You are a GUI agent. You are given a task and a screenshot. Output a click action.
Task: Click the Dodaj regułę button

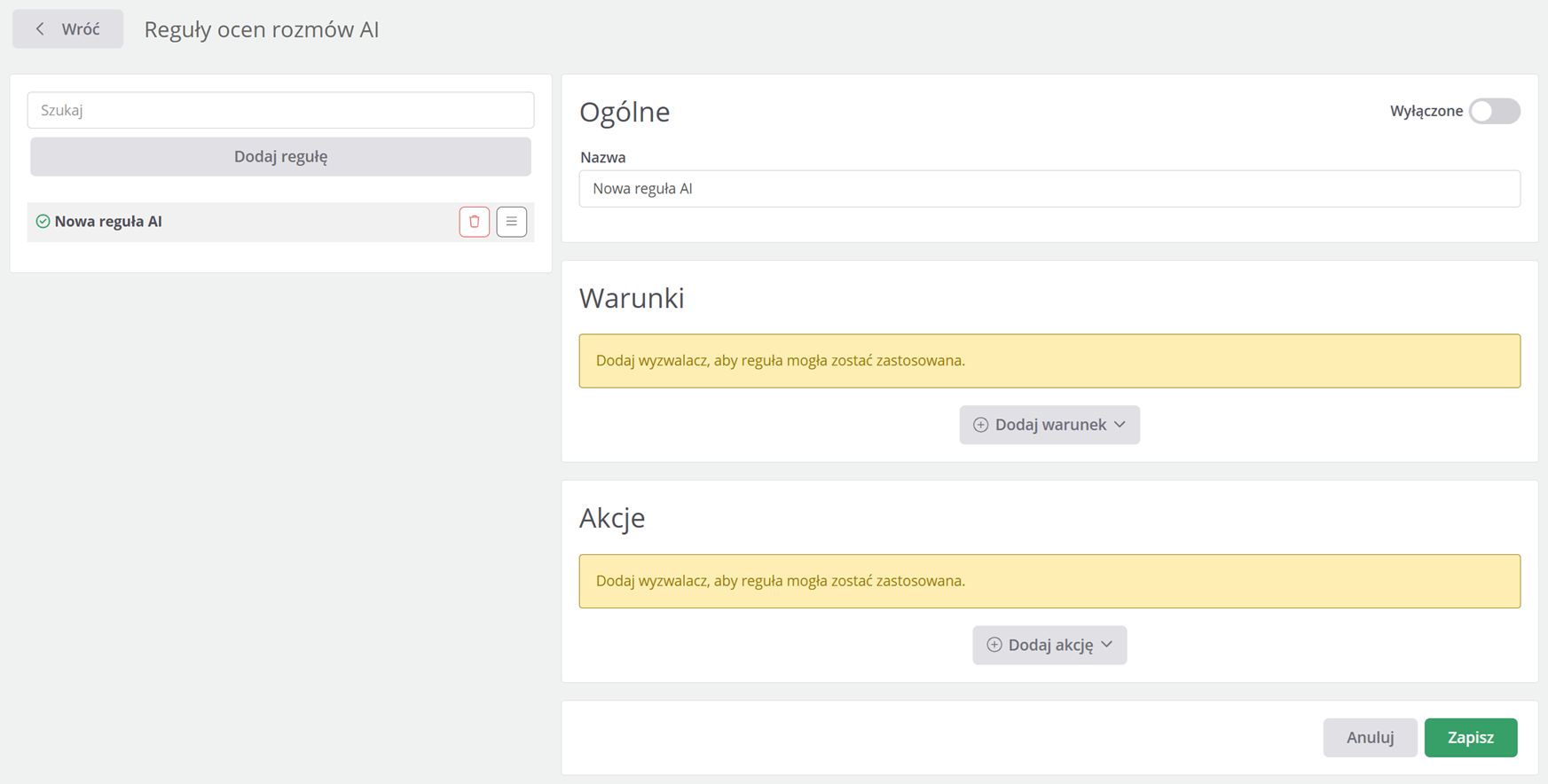(280, 156)
